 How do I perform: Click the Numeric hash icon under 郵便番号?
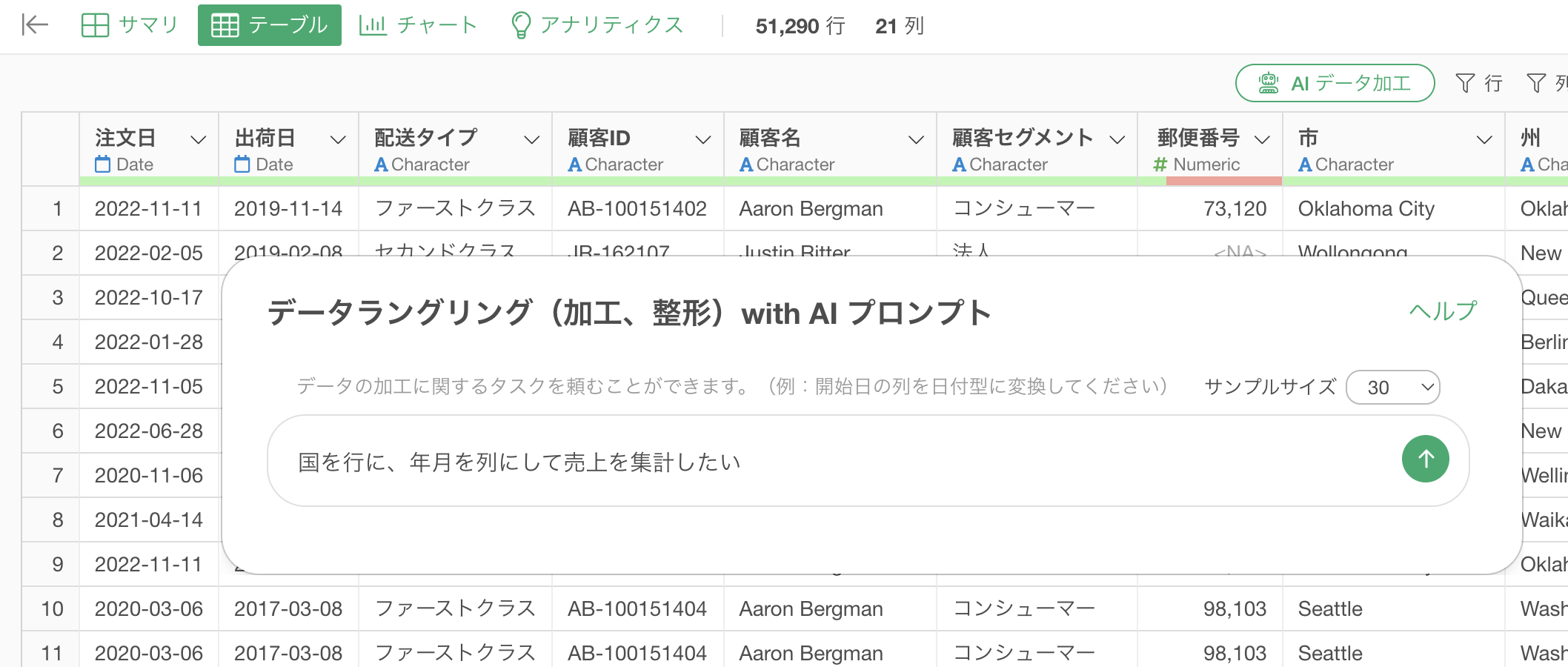point(1160,165)
